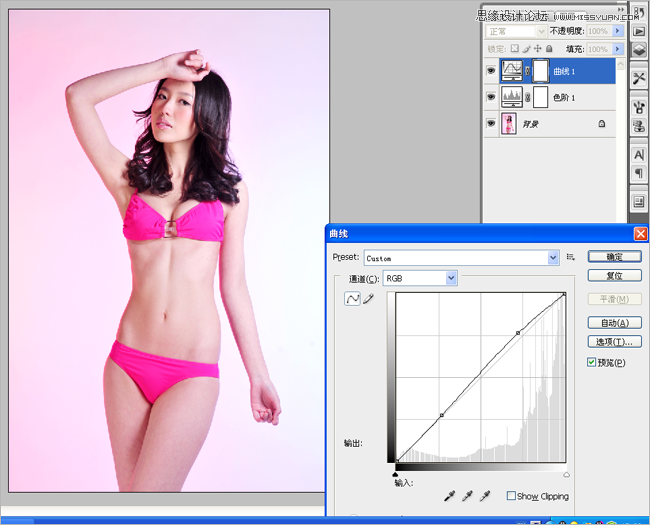Select the pencil draw-curve tool
650x525 pixels.
point(368,299)
